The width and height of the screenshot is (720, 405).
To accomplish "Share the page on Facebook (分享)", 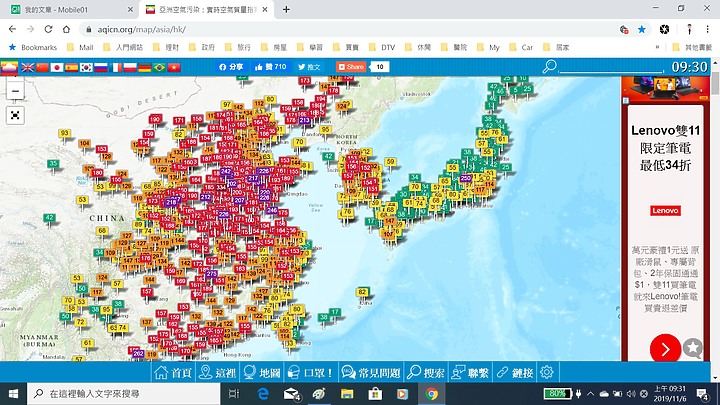I will pos(231,67).
